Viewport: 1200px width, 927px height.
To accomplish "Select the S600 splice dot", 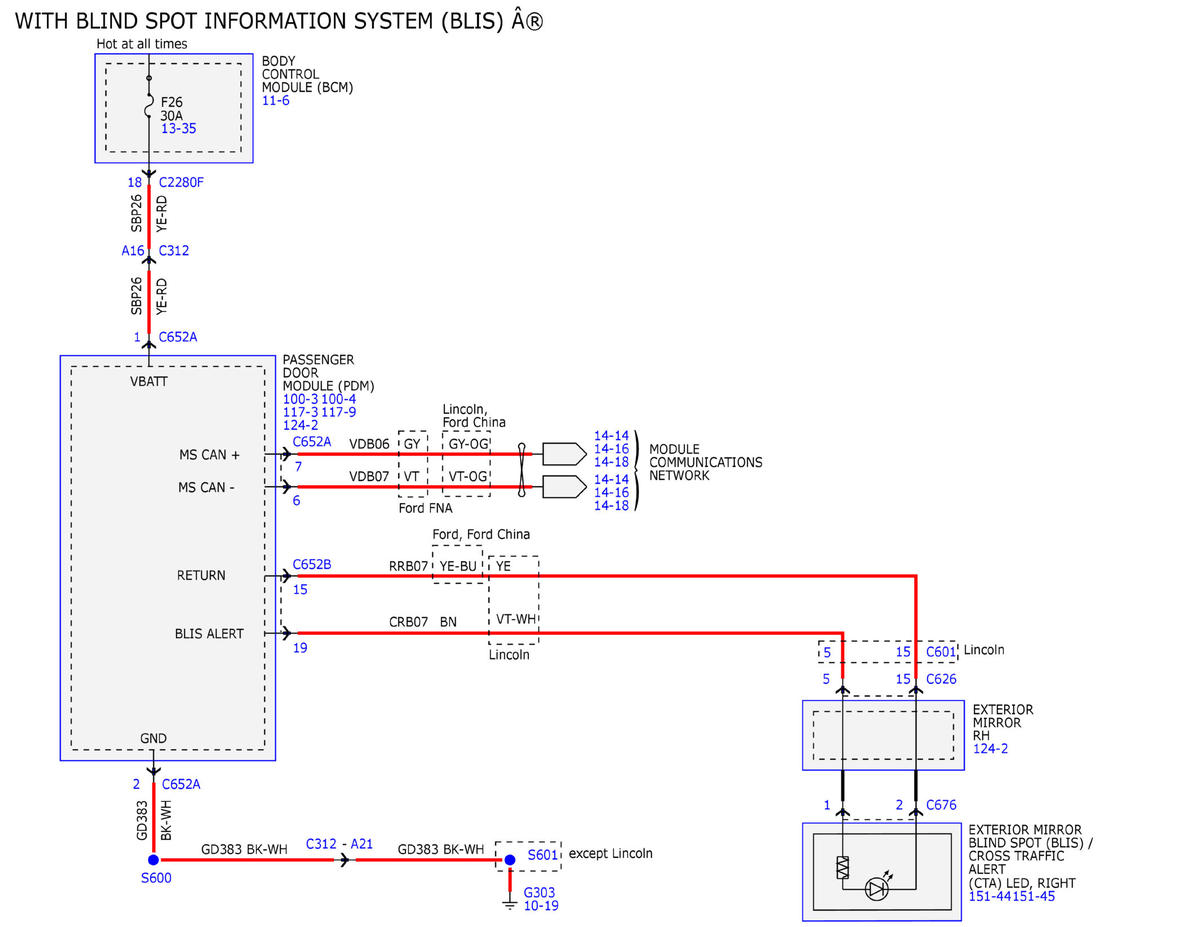I will pyautogui.click(x=153, y=860).
